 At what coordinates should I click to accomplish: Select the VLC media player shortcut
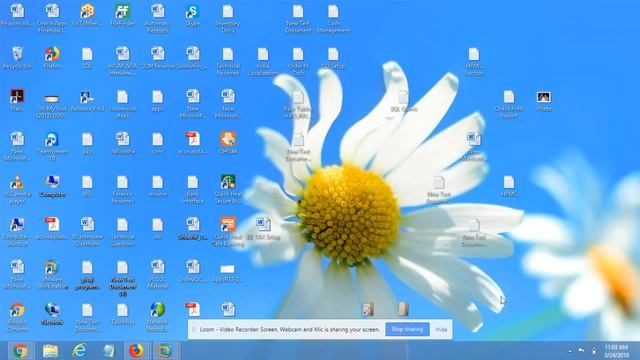[x=17, y=189]
